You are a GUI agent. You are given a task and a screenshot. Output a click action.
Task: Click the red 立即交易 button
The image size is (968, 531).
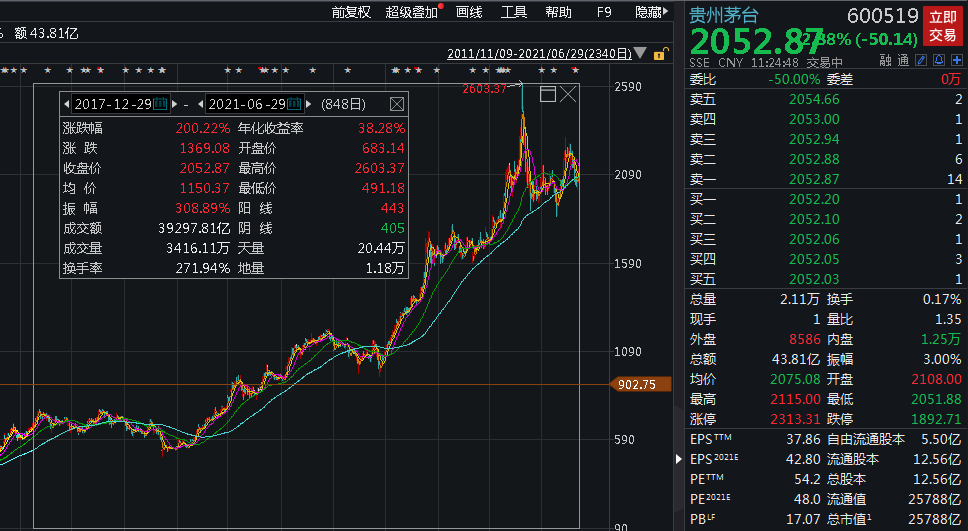pyautogui.click(x=943, y=25)
